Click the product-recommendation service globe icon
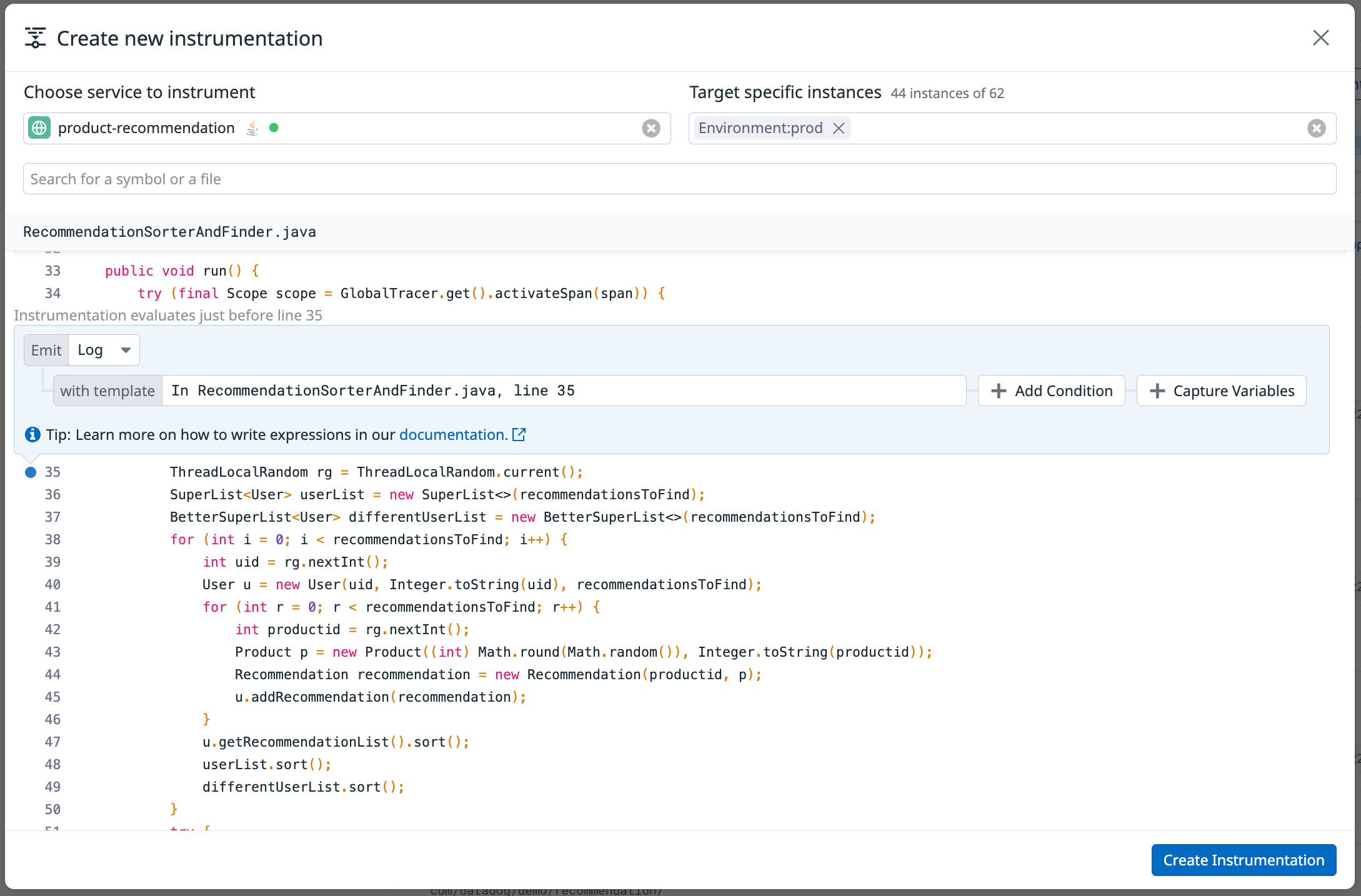 click(x=39, y=128)
